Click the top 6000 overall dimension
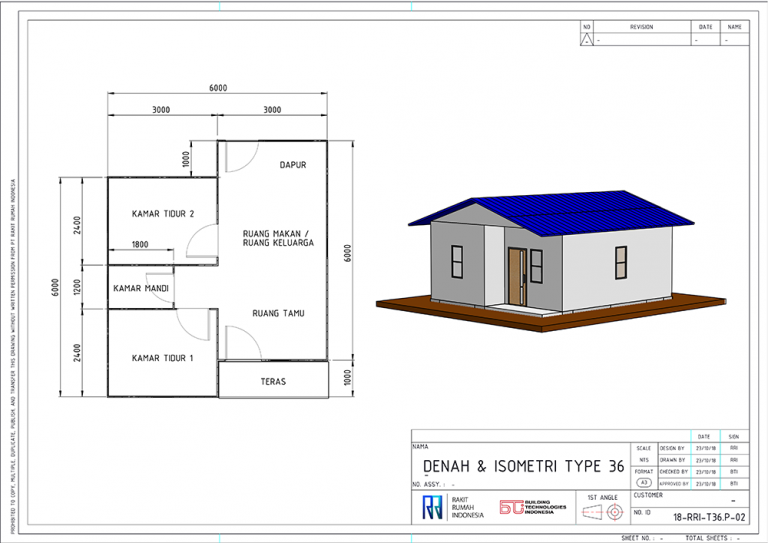768x543 pixels. [218, 88]
